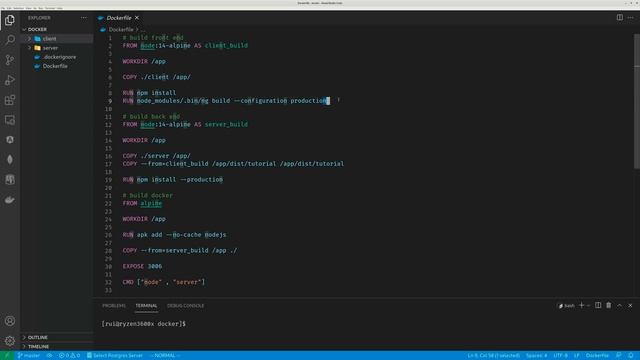Maximize the panel with chevron up
This screenshot has height=360, width=640.
pyautogui.click(x=620, y=305)
